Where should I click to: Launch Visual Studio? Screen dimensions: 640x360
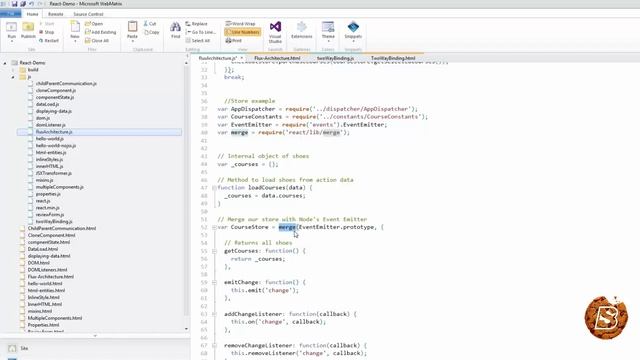(275, 32)
